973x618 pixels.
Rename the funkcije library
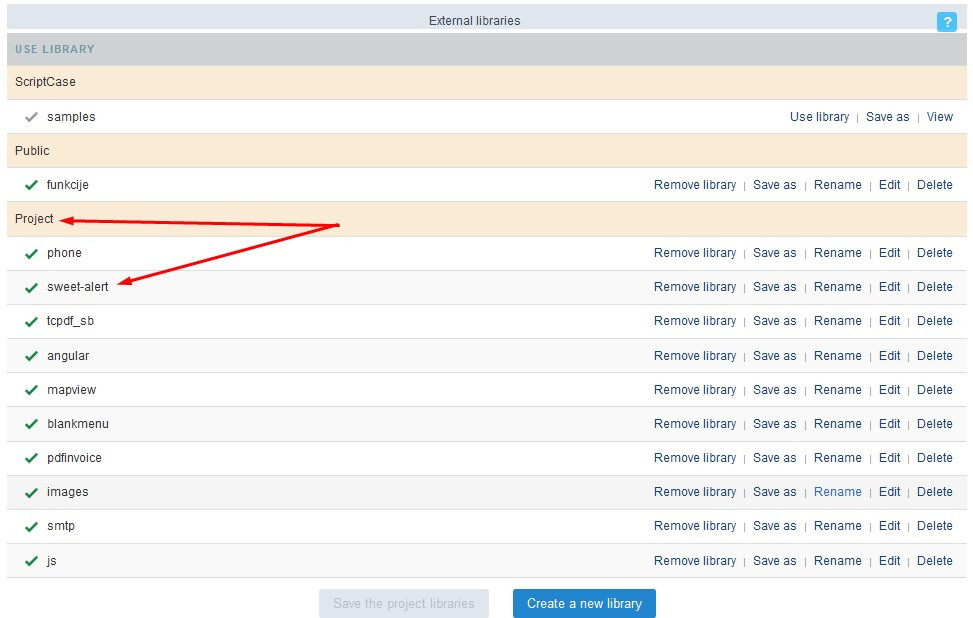click(x=838, y=185)
